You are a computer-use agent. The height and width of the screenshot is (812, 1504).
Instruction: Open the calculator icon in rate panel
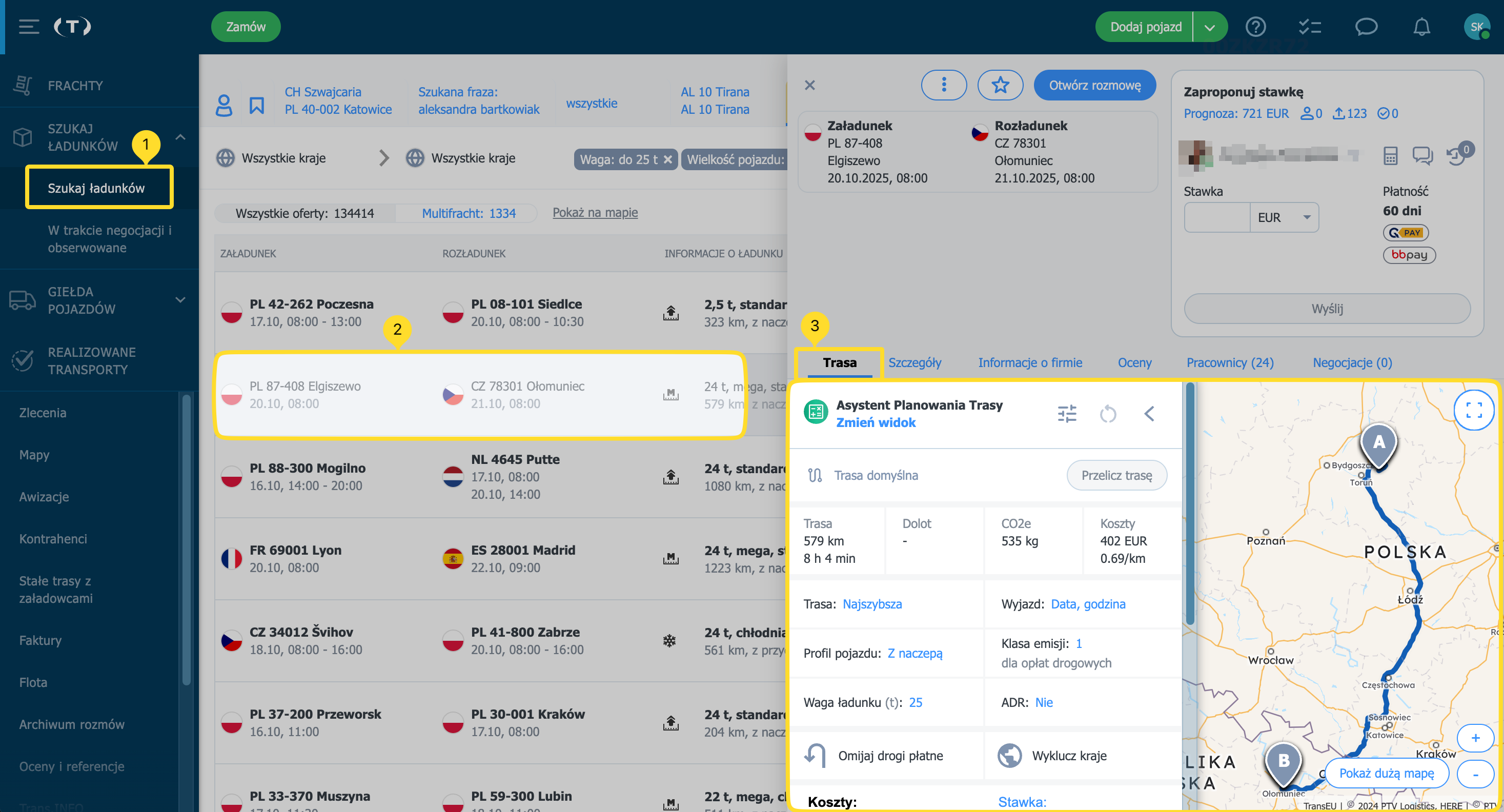pyautogui.click(x=1390, y=155)
